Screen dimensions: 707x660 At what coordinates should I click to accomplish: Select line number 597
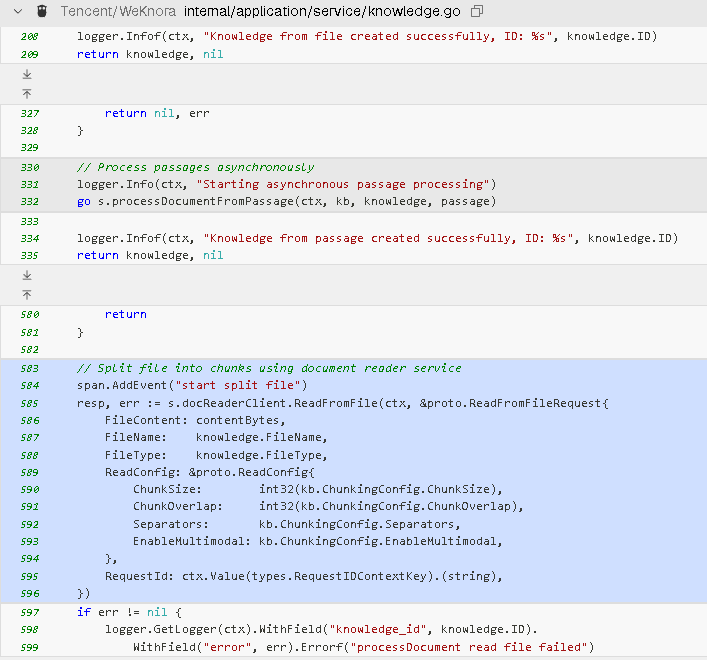30,613
